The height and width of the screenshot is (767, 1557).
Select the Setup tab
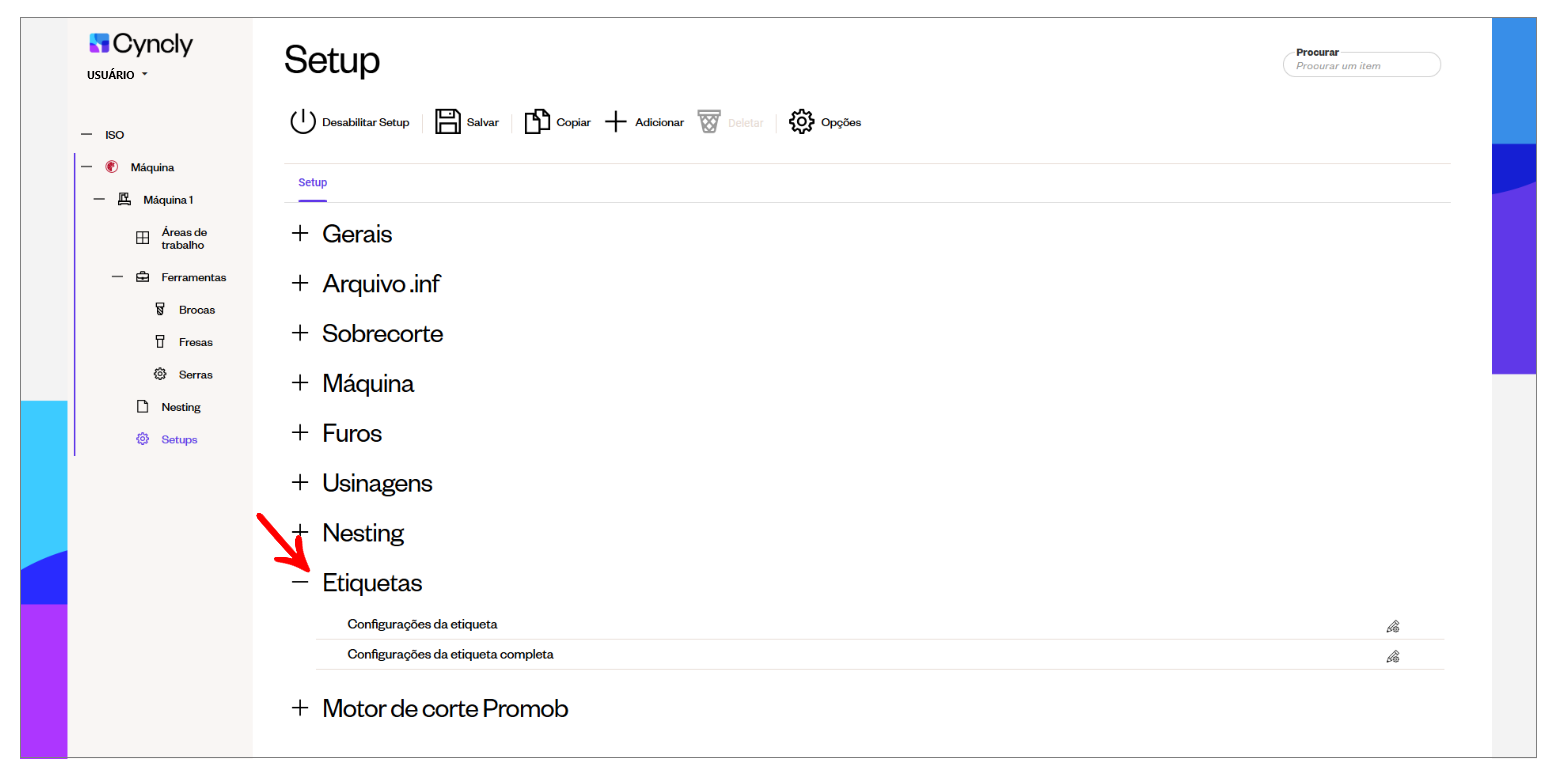[x=313, y=183]
